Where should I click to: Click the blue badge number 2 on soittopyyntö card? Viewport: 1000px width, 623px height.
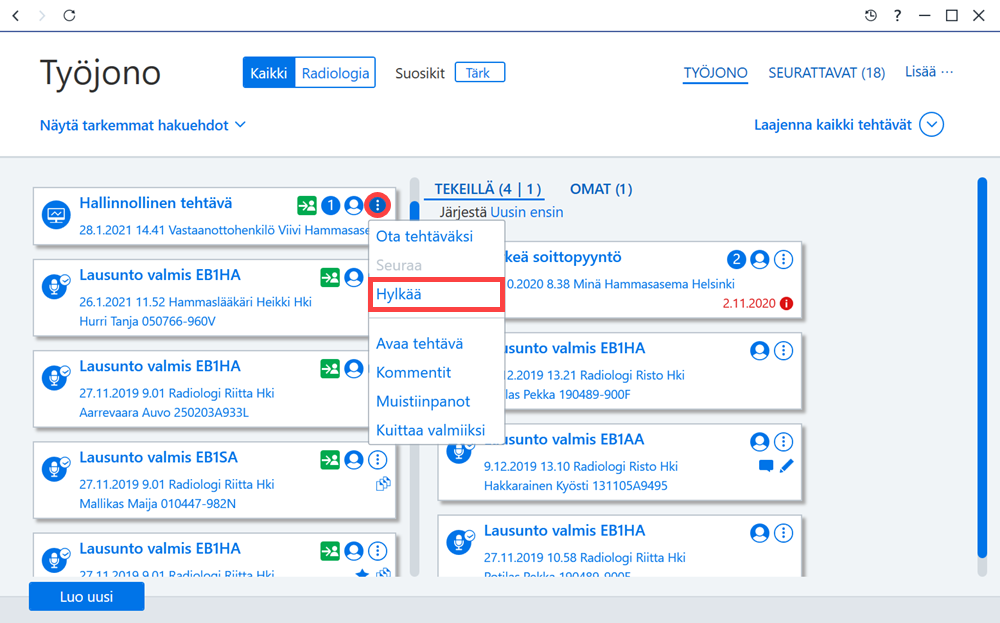click(x=736, y=260)
